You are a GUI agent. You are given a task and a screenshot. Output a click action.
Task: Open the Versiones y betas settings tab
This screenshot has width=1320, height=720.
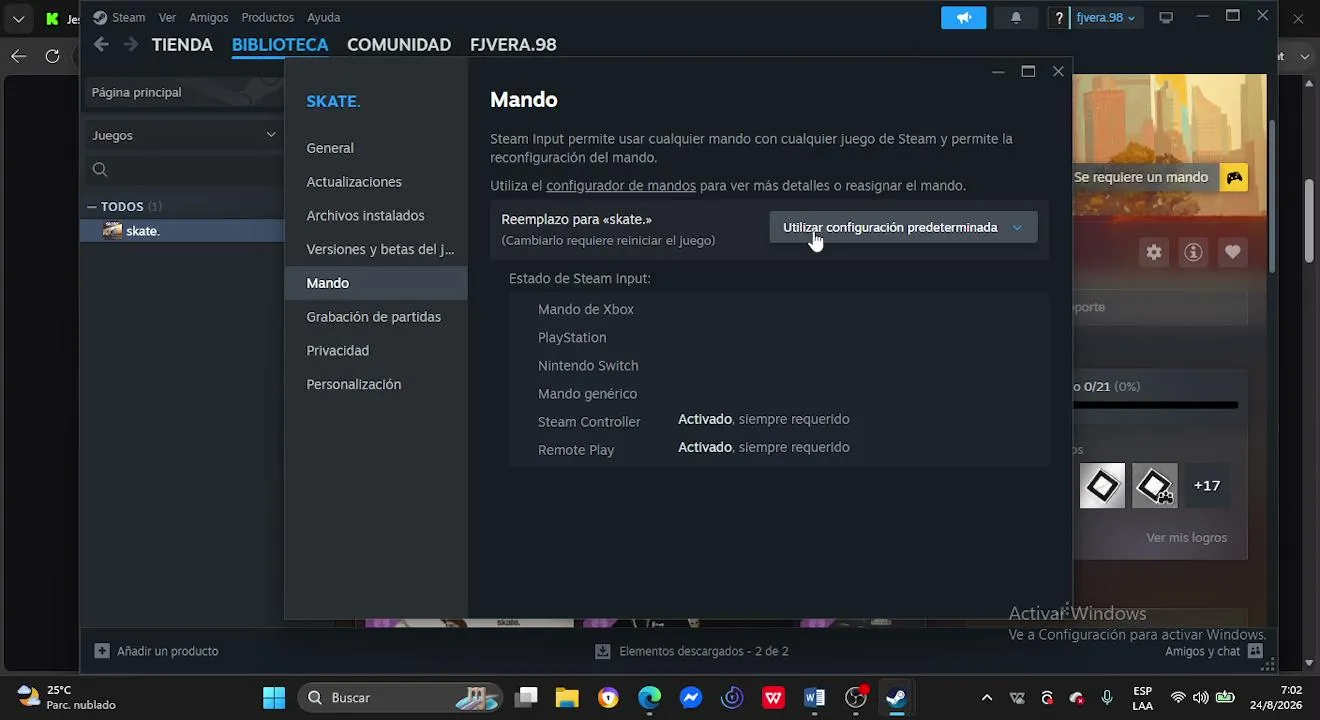pyautogui.click(x=376, y=249)
